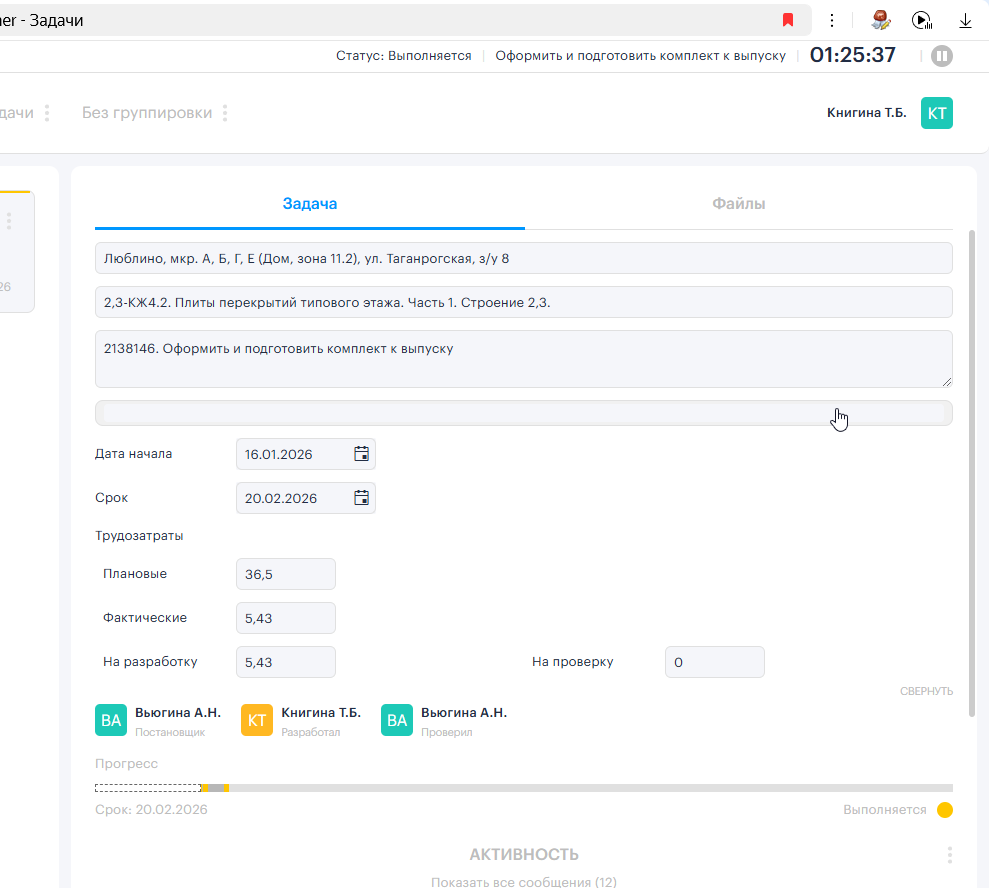Viewport: 989px width, 888px height.
Task: Click the empty field below the description
Action: point(524,413)
